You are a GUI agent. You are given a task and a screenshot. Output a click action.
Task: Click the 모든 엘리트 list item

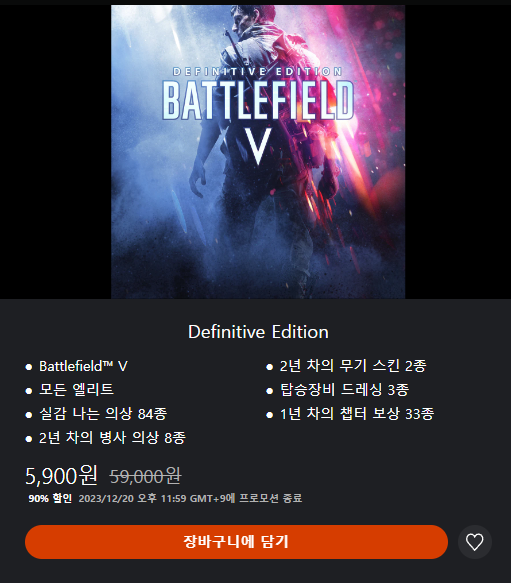[76, 390]
